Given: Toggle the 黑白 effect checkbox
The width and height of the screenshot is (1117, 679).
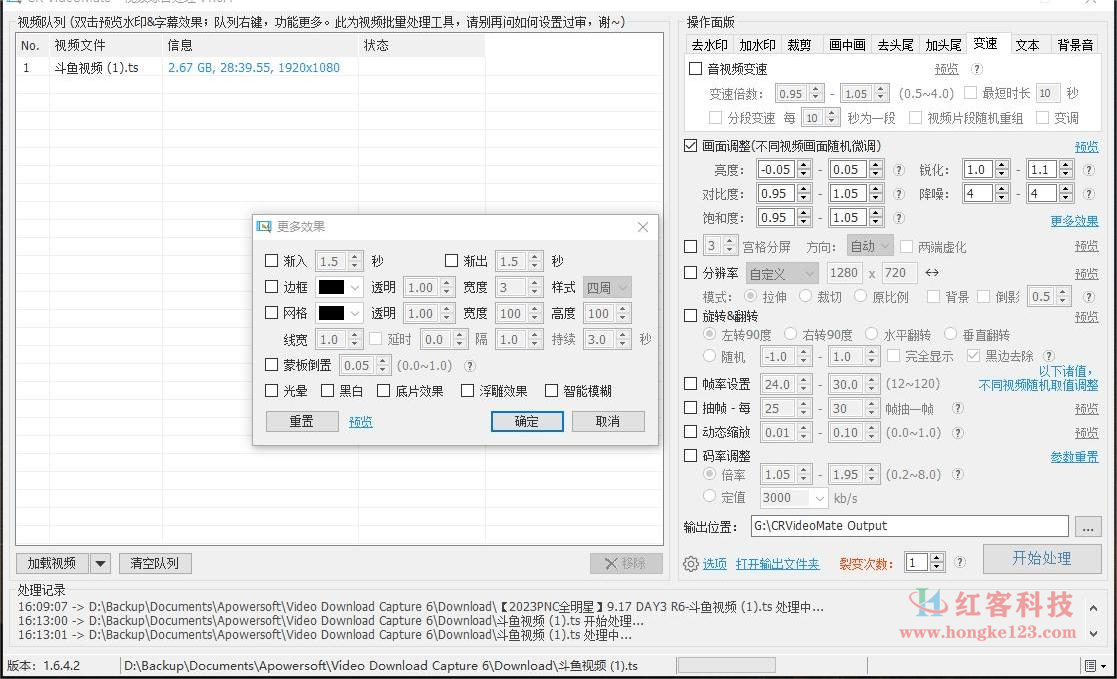Looking at the screenshot, I should 328,390.
